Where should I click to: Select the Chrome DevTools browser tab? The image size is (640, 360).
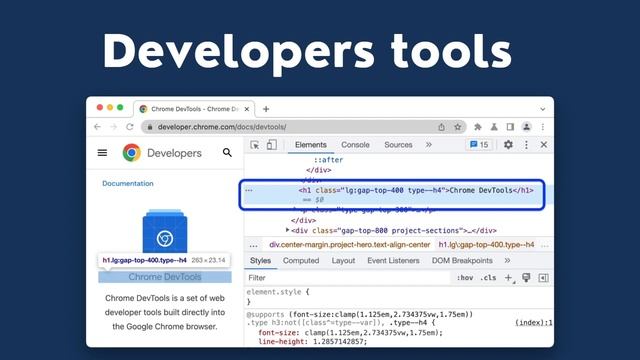point(194,109)
